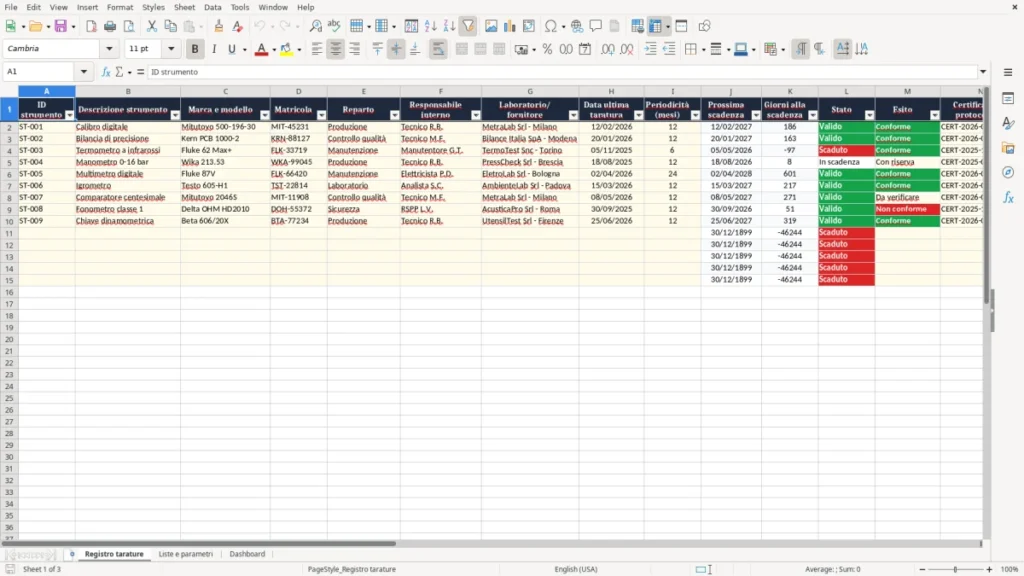Open sidebar Navigator compass icon
The width and height of the screenshot is (1024, 576).
click(1008, 172)
